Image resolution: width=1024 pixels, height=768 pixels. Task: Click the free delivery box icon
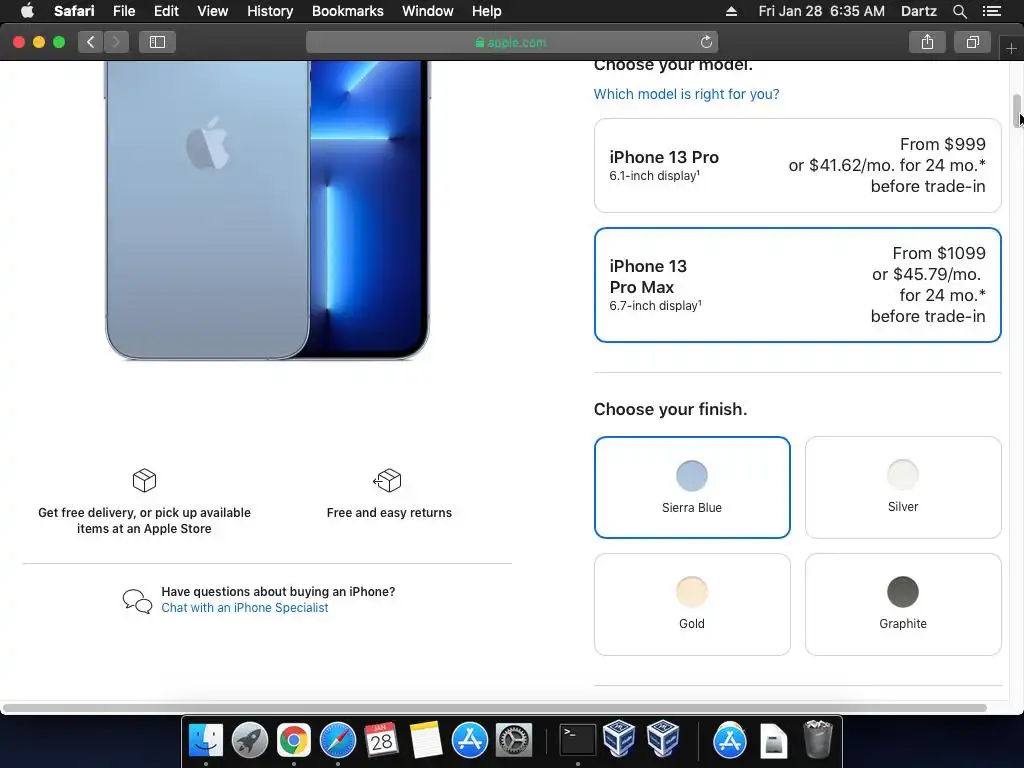point(144,481)
